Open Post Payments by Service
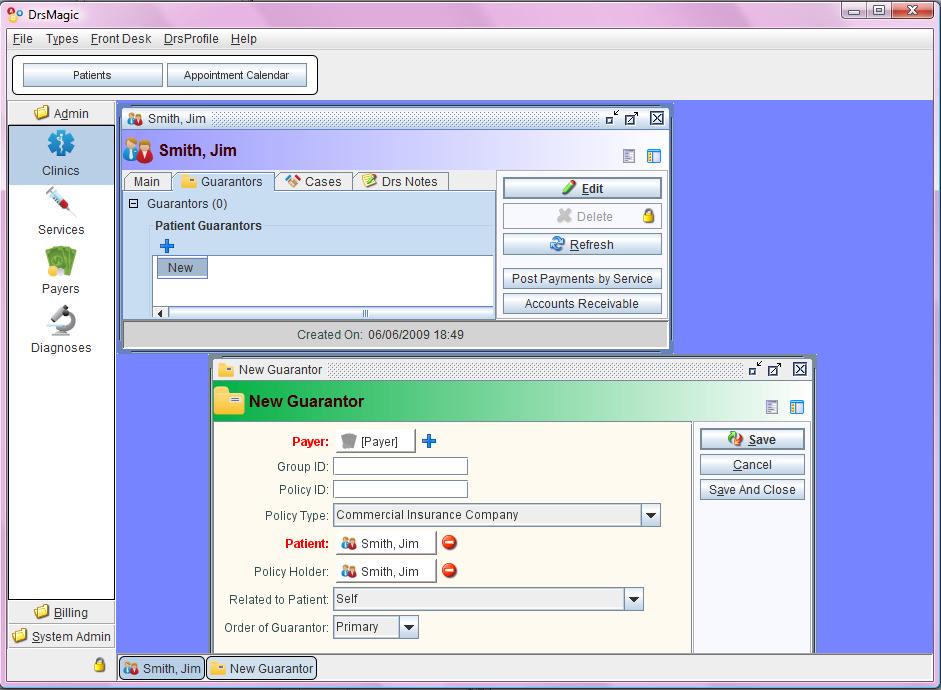 click(582, 278)
